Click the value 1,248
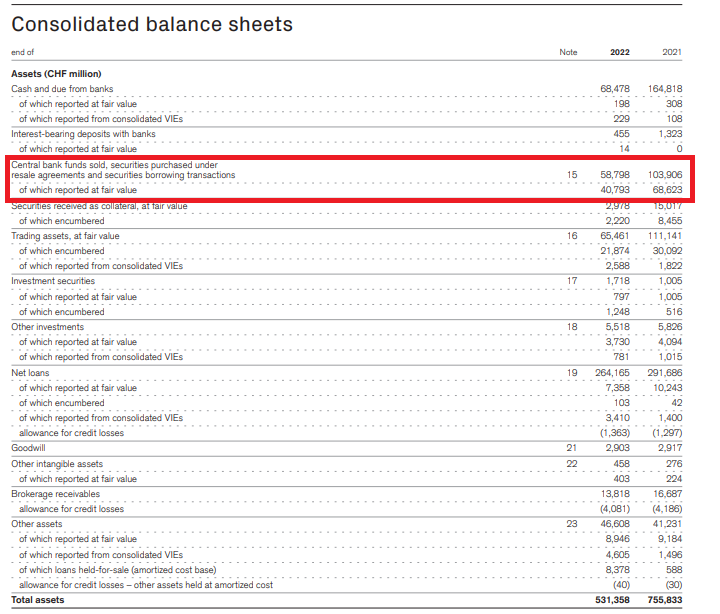Image resolution: width=720 pixels, height=614 pixels. [x=618, y=312]
